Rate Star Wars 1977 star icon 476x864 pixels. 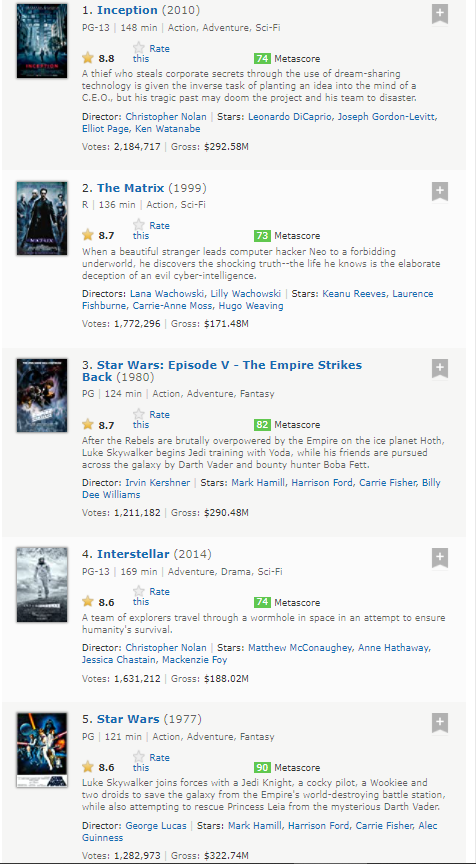tap(139, 757)
